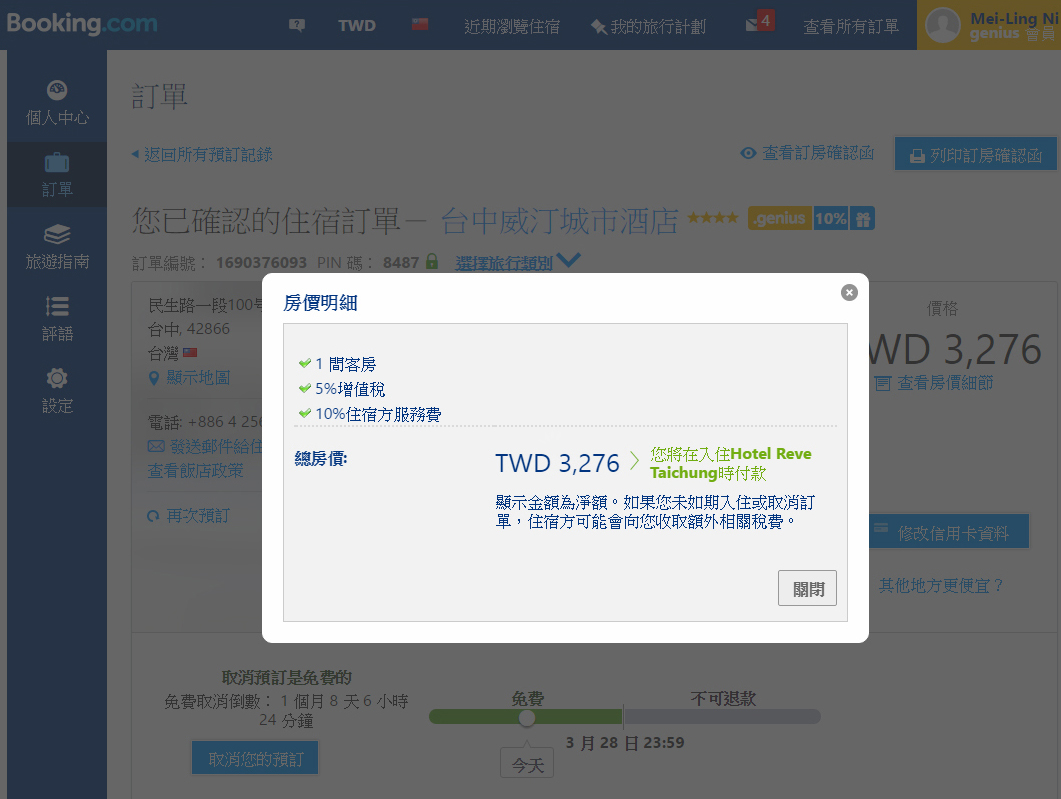Click the 今天 timeline marker label
This screenshot has height=799, width=1061.
[527, 764]
